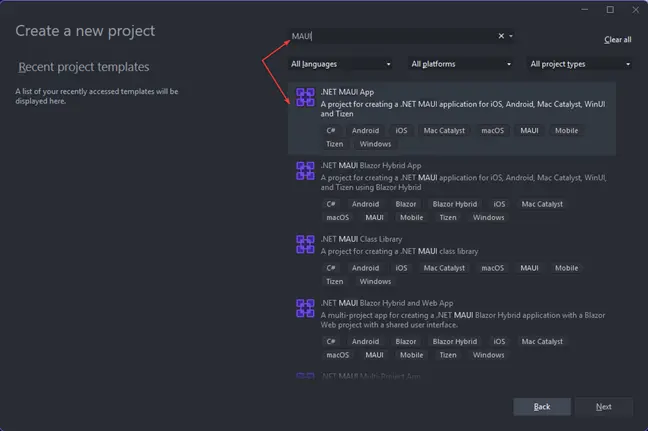Click iOS tag under .NET MAUI App
Image resolution: width=648 pixels, height=431 pixels.
[x=401, y=131]
